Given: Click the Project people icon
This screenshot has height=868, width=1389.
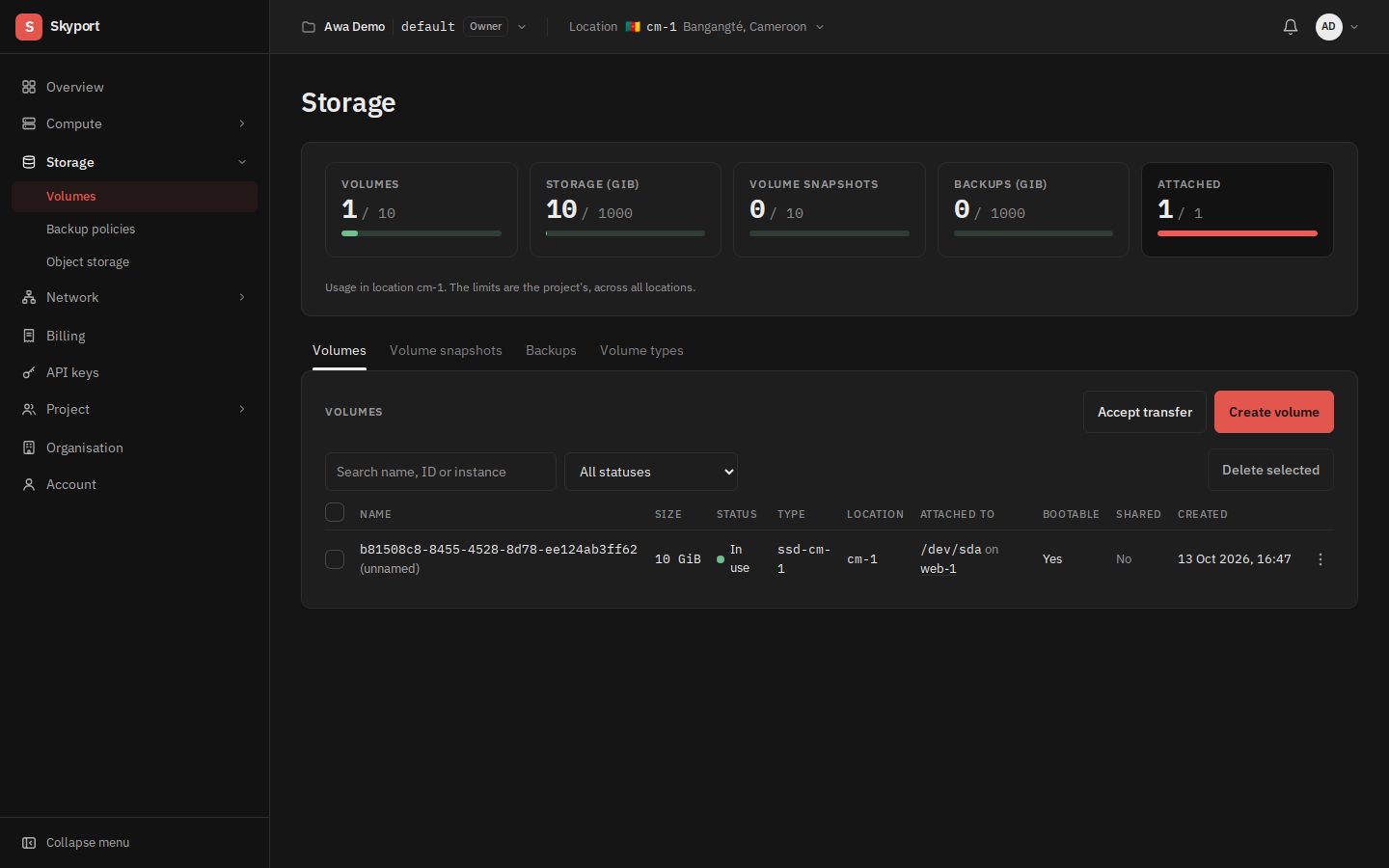Looking at the screenshot, I should click(x=29, y=409).
